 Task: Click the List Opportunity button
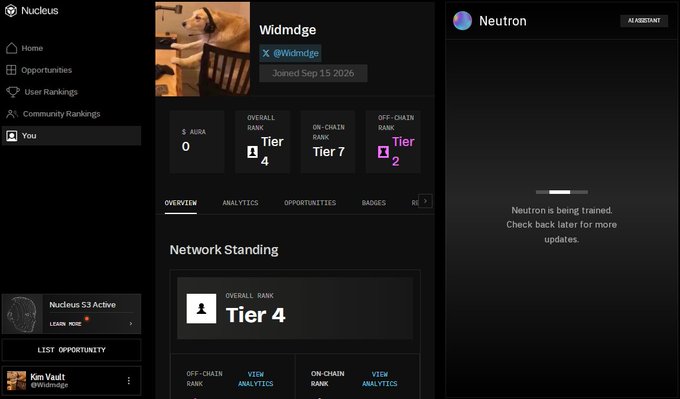pos(72,350)
